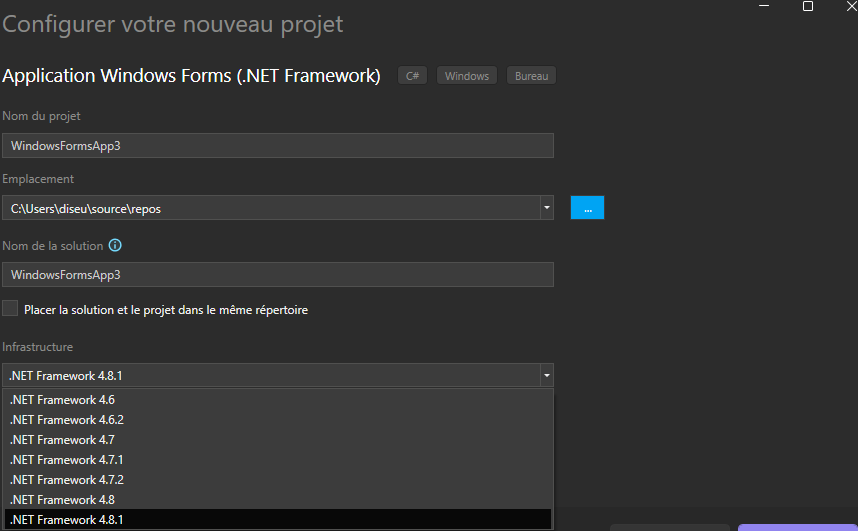Expand the location path dropdown arrow
This screenshot has width=858, height=531.
[x=546, y=208]
